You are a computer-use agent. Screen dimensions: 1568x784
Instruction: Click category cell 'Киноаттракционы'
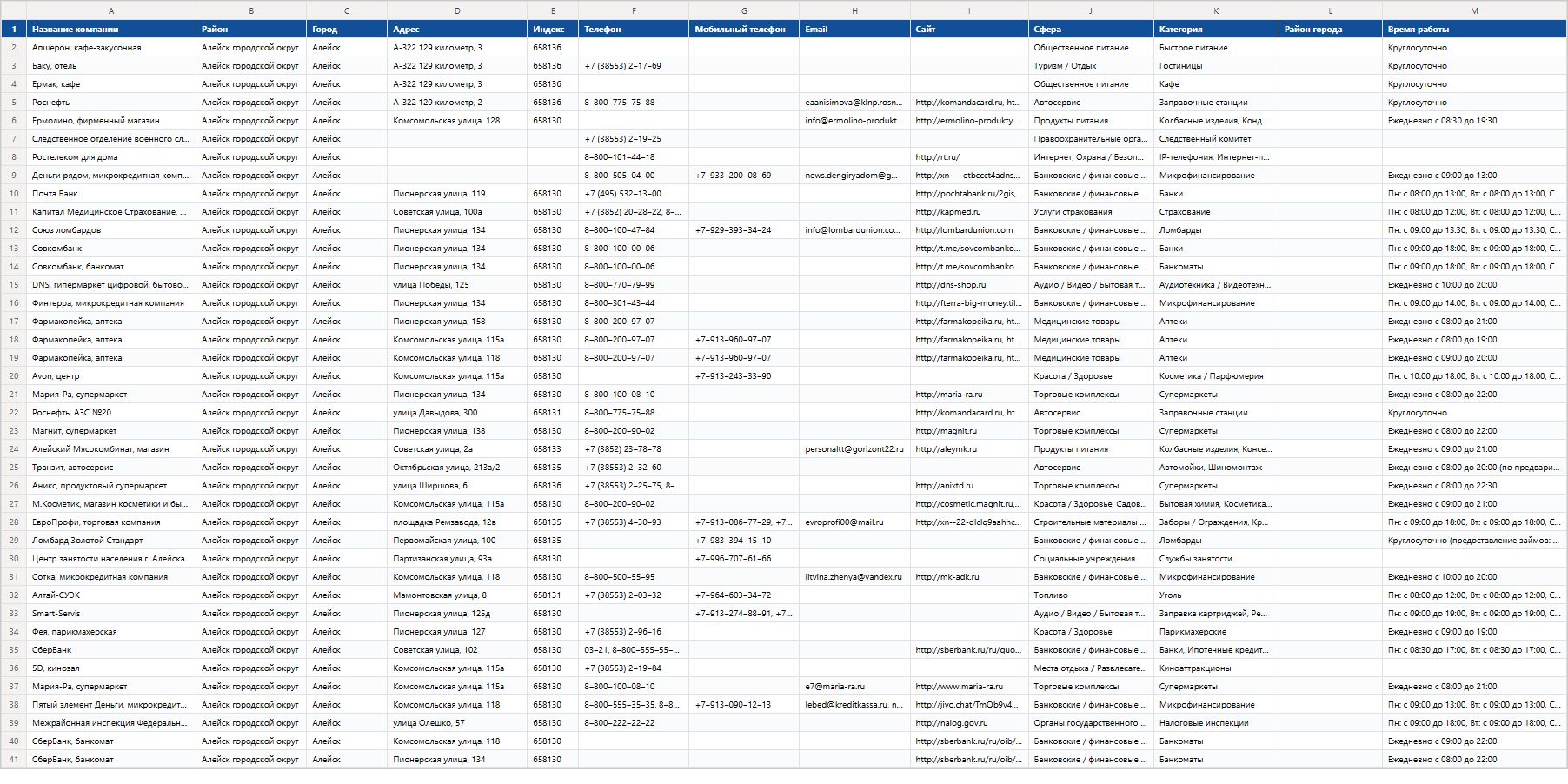point(1216,668)
